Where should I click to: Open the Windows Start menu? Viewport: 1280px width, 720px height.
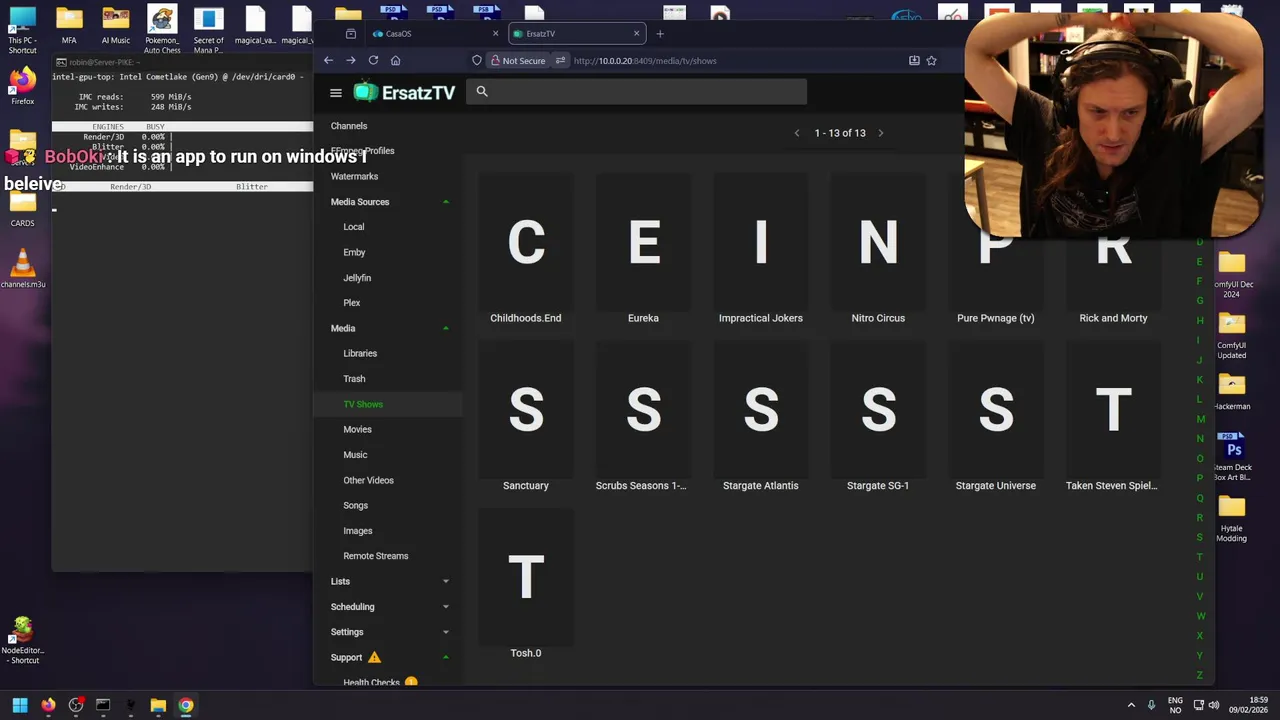tap(20, 705)
